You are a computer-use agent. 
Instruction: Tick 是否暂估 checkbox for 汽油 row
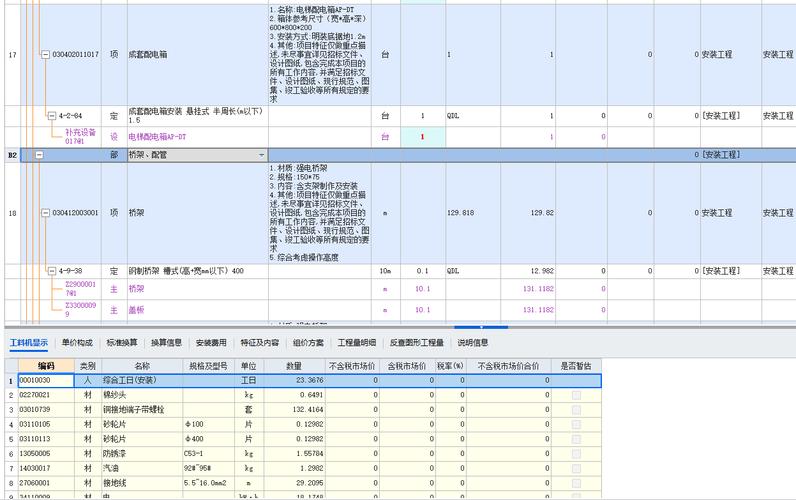576,469
